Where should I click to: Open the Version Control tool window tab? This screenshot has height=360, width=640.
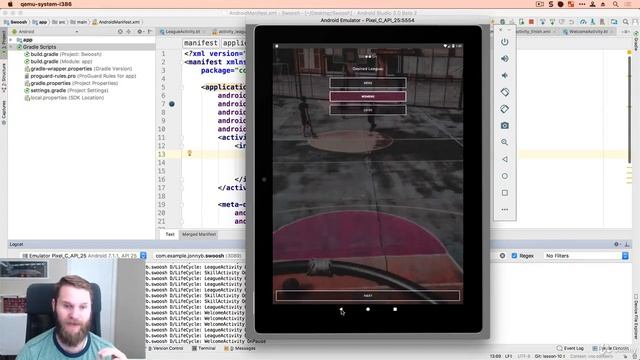(165, 348)
